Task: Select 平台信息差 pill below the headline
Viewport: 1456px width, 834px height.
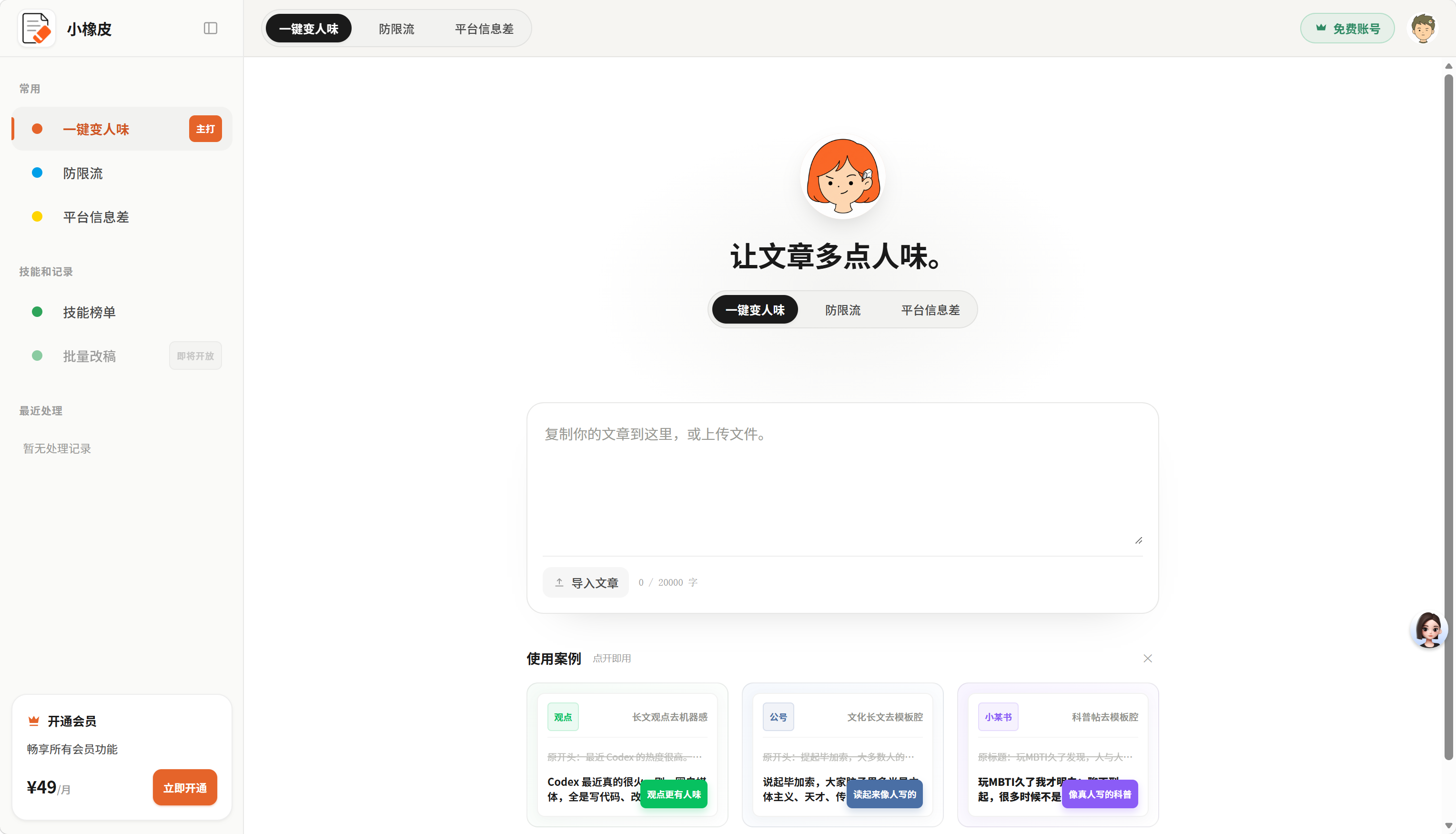Action: 930,310
